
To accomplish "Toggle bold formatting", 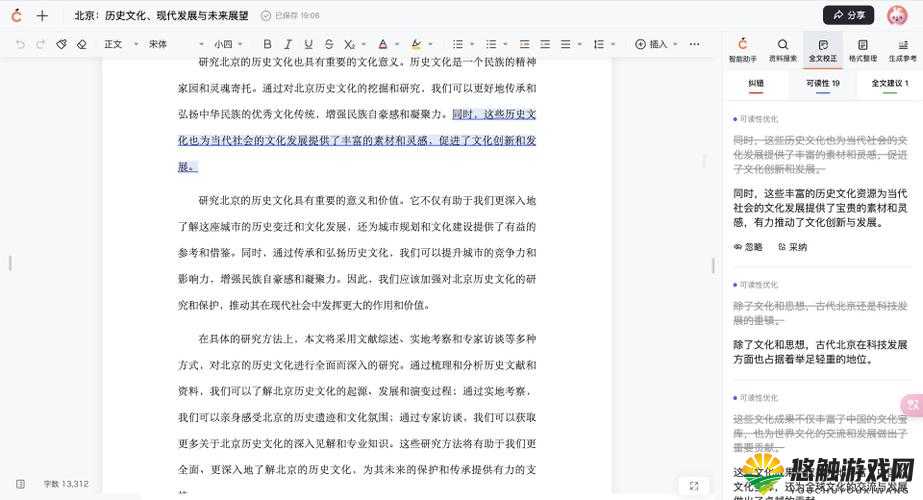I will pos(267,44).
